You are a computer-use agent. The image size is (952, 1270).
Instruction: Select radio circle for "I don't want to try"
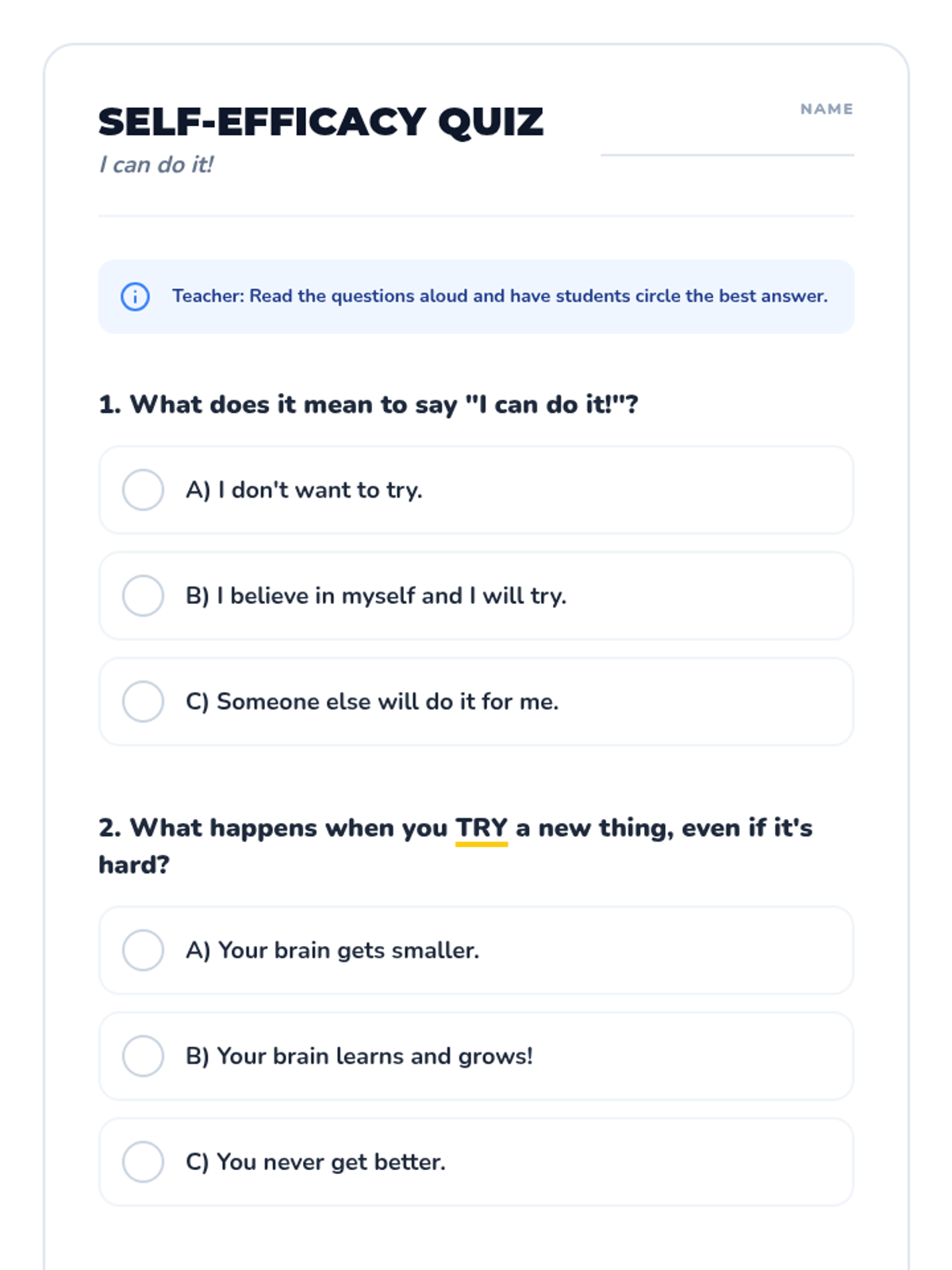click(x=143, y=490)
